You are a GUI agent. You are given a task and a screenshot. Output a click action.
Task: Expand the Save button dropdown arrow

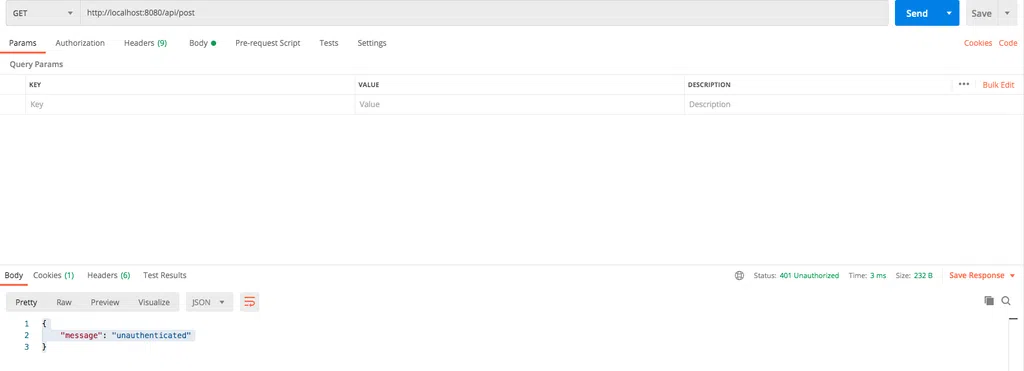1006,13
